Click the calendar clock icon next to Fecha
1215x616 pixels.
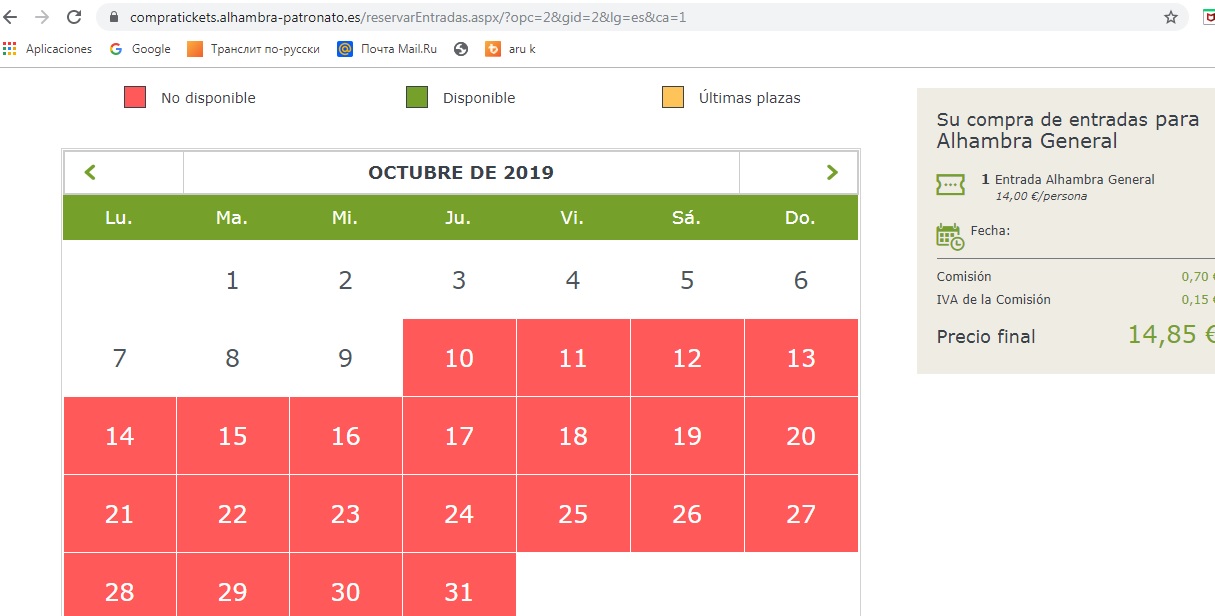point(950,236)
